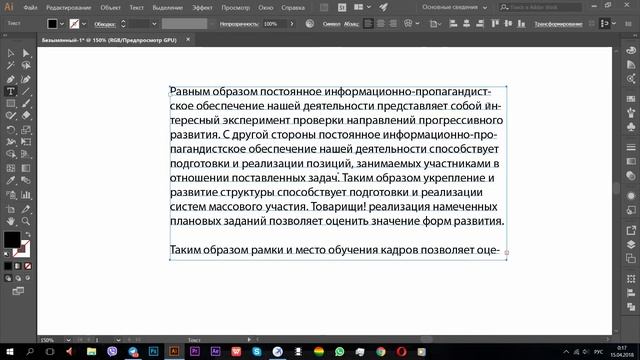Viewport: 640px width, 360px height.
Task: Align paragraph text right
Action: pyautogui.click(x=393, y=24)
